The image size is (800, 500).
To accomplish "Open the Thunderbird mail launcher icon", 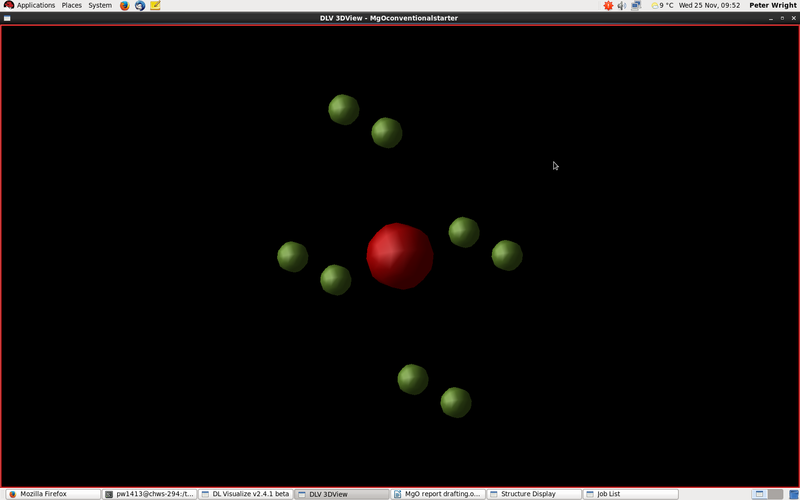I will coord(140,6).
